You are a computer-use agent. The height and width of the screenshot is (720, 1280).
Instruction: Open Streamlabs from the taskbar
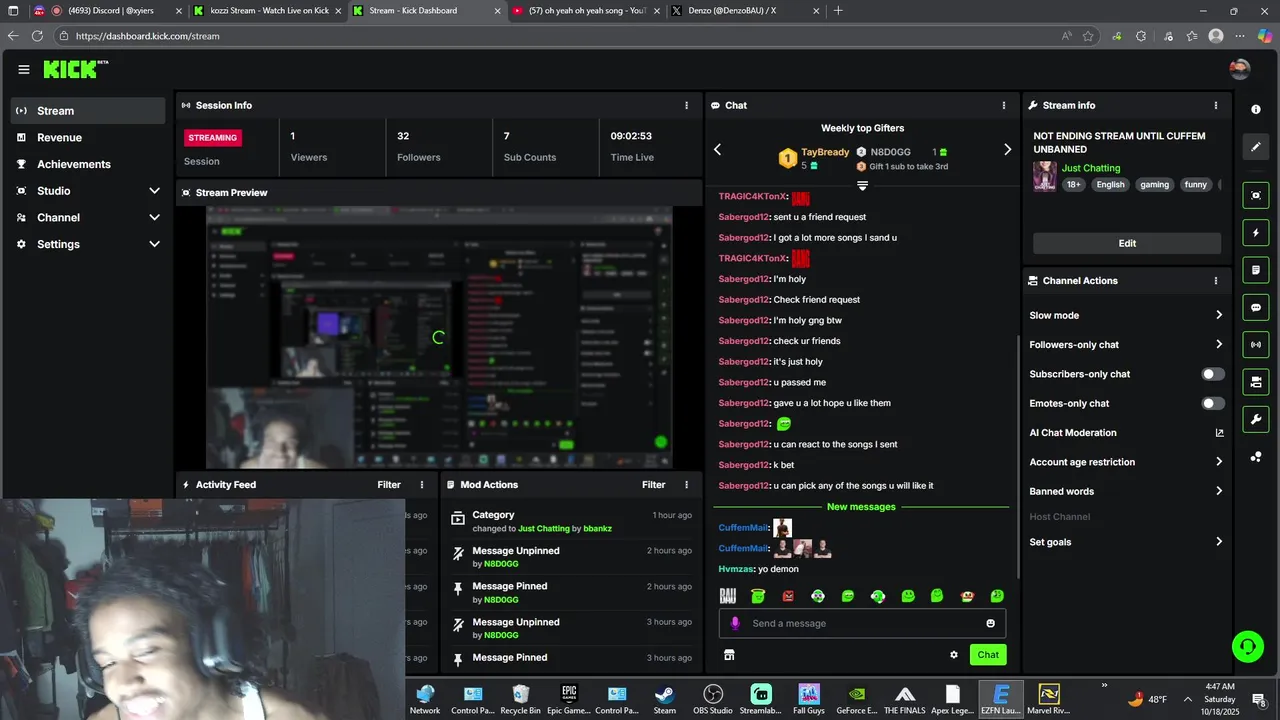tap(761, 699)
